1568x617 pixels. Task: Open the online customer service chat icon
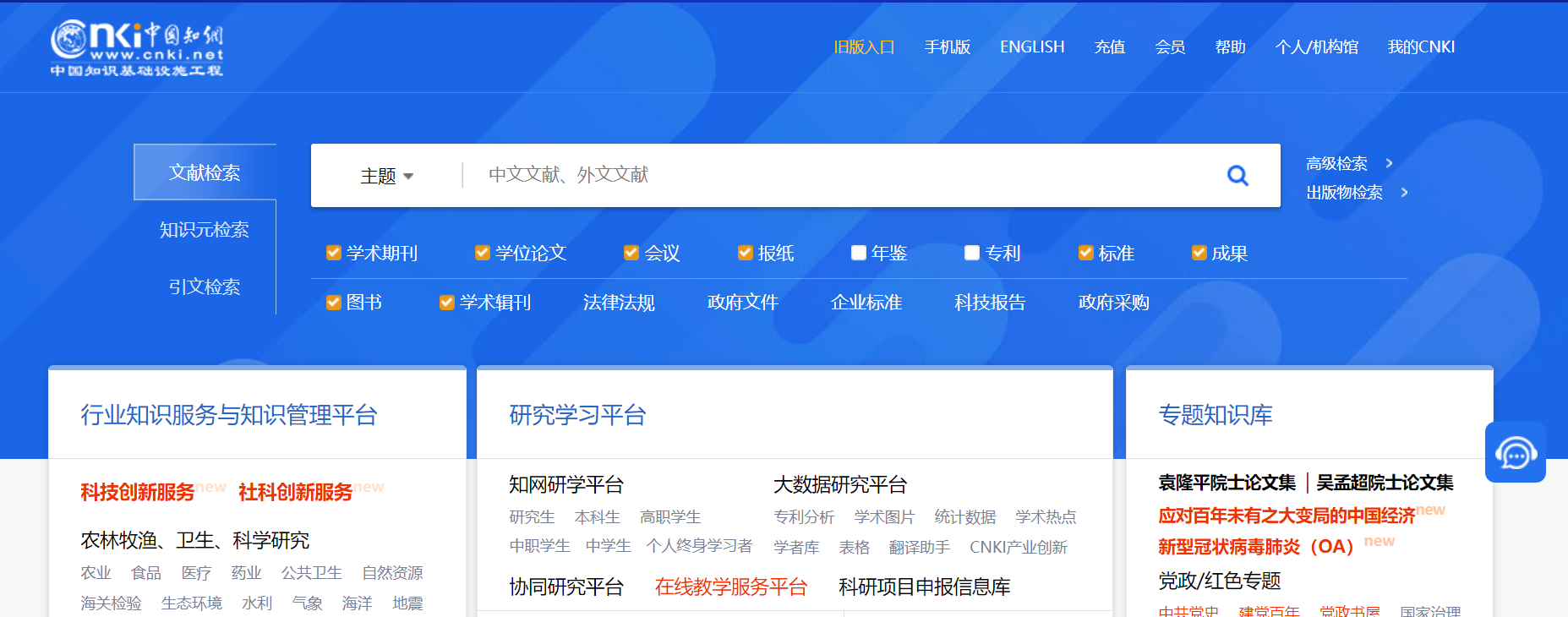click(x=1515, y=453)
